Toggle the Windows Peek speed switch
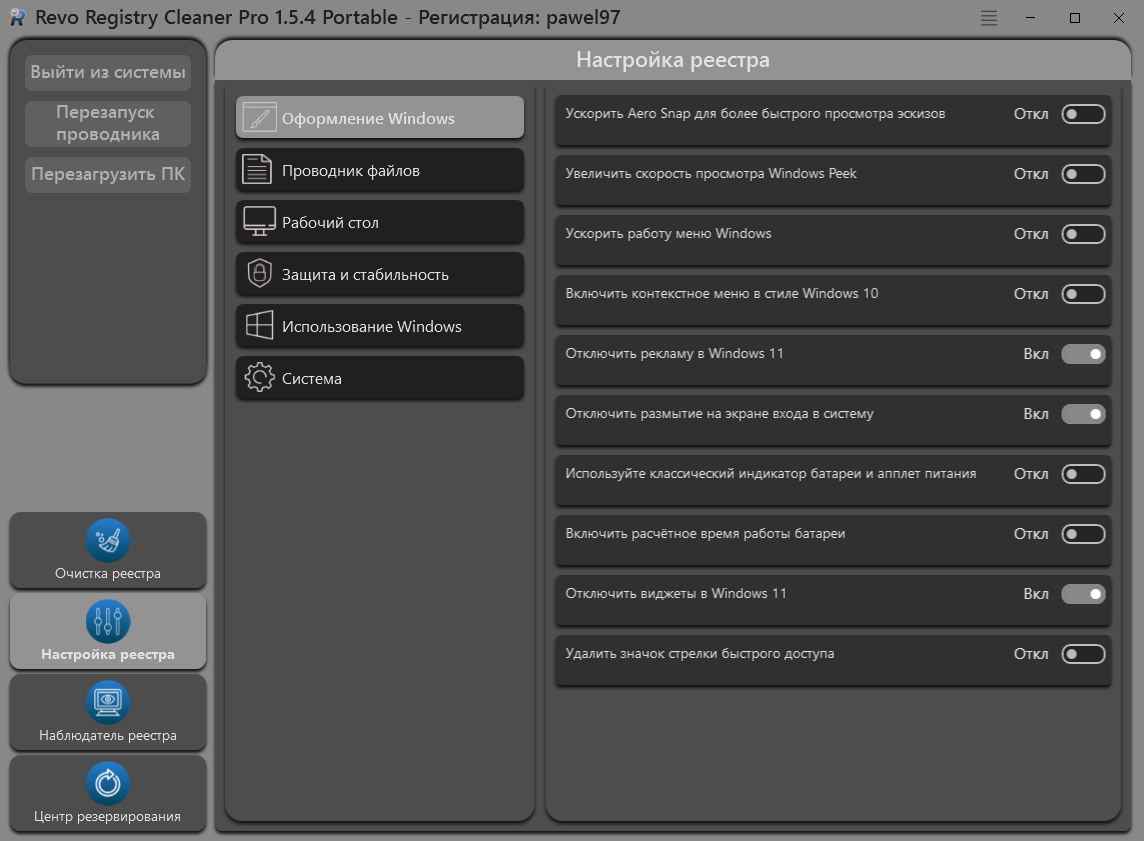Screen dimensions: 1144x841 [x=1083, y=174]
